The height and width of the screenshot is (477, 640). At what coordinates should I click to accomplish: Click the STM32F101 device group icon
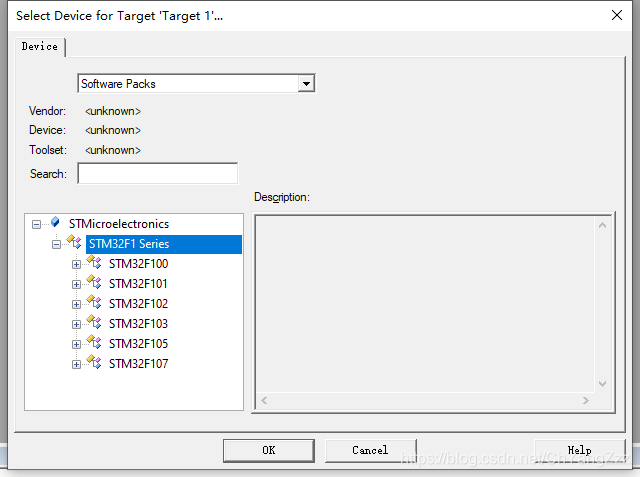[x=94, y=282]
